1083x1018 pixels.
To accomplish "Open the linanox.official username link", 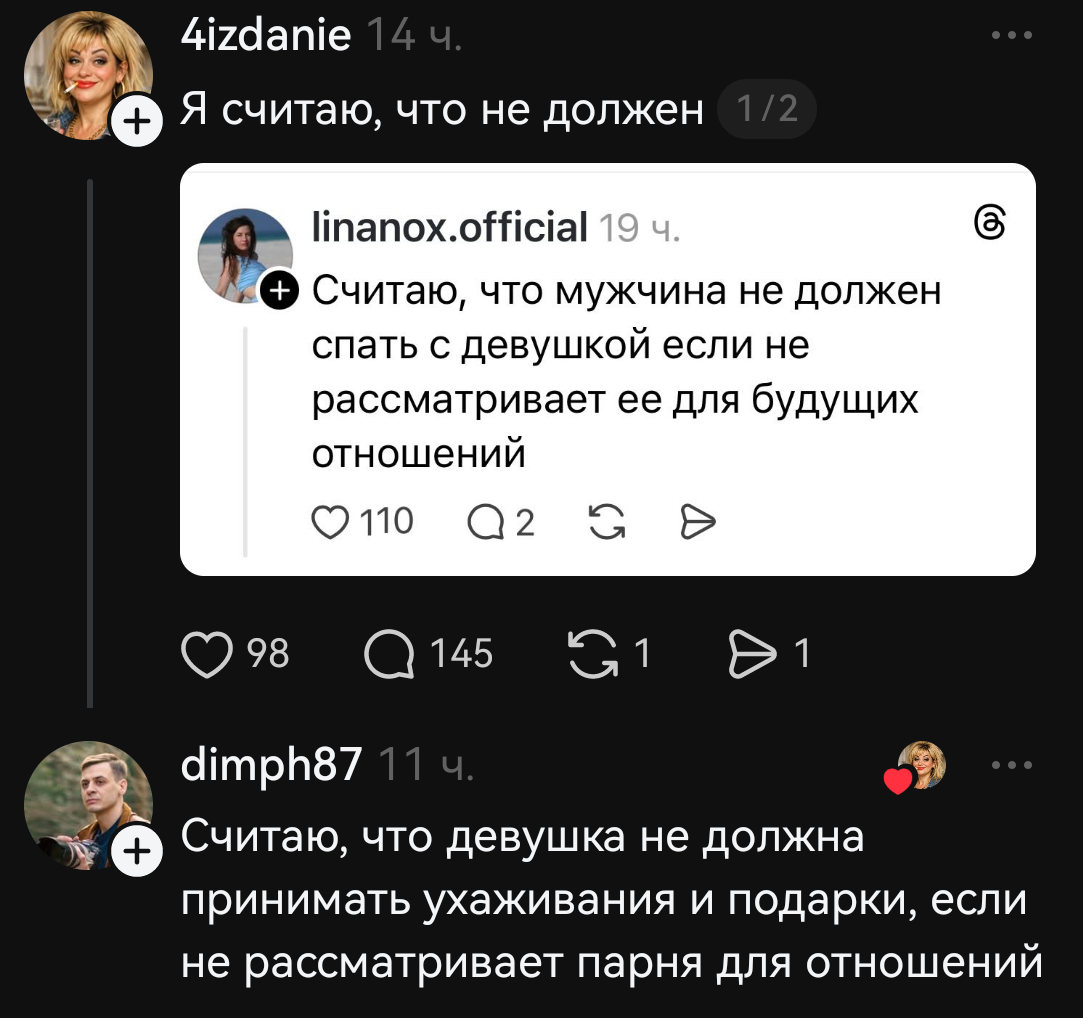I will click(449, 227).
